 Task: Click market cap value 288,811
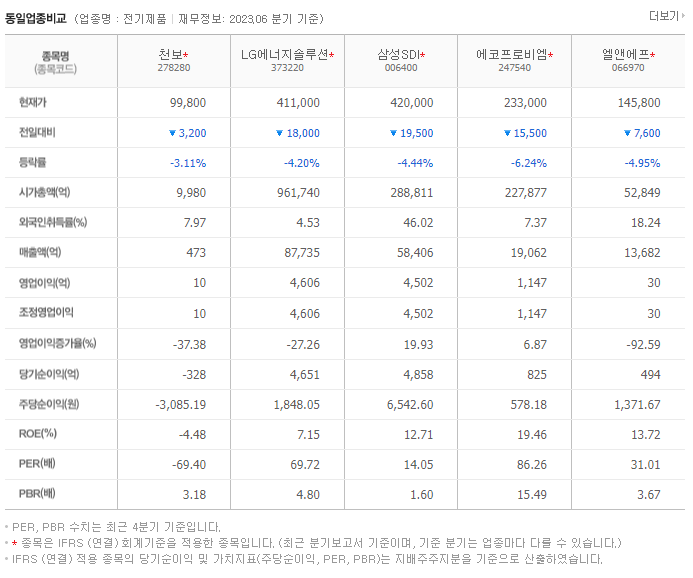(411, 193)
